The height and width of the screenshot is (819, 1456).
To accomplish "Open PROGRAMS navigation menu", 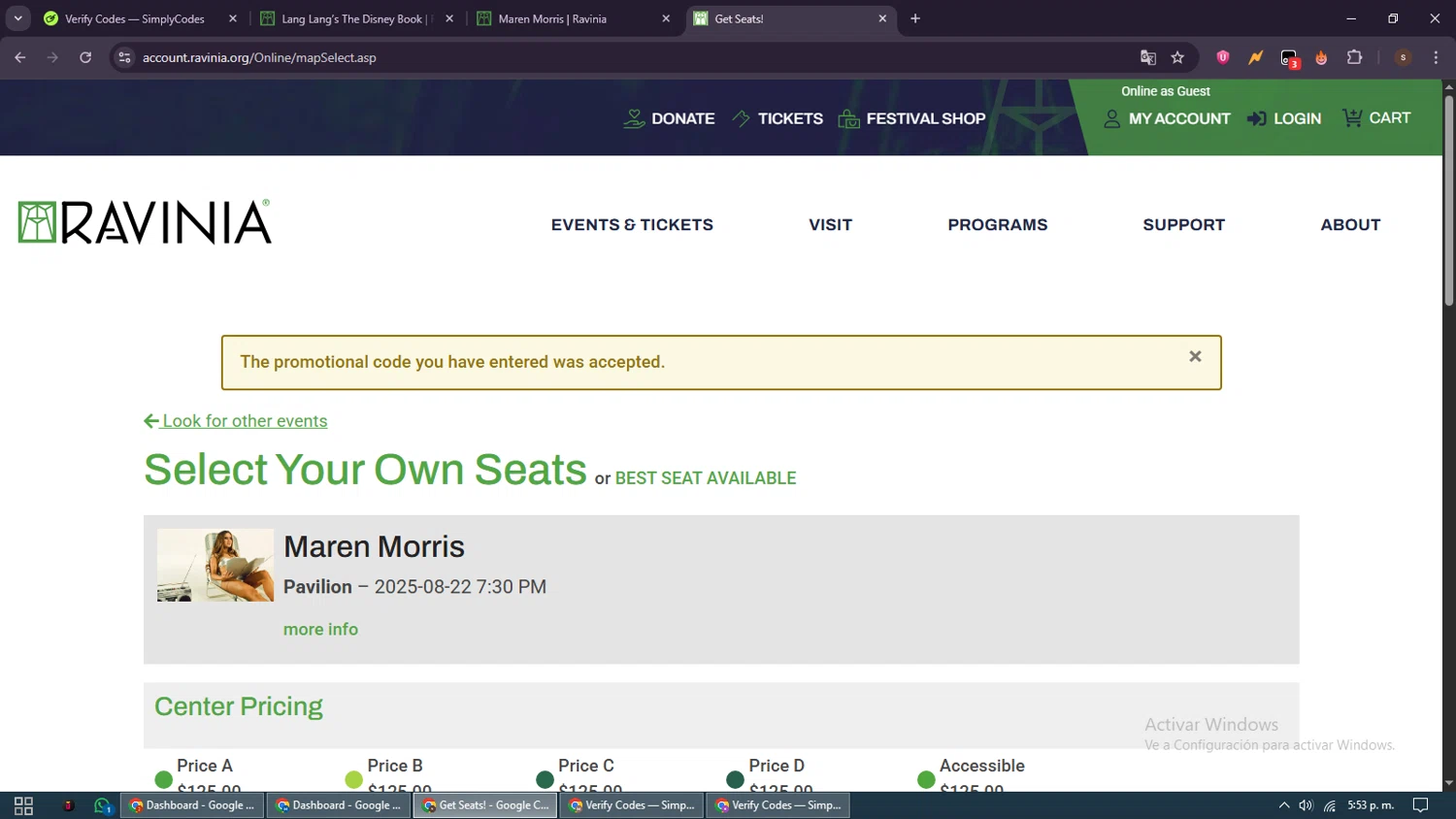I will click(998, 224).
